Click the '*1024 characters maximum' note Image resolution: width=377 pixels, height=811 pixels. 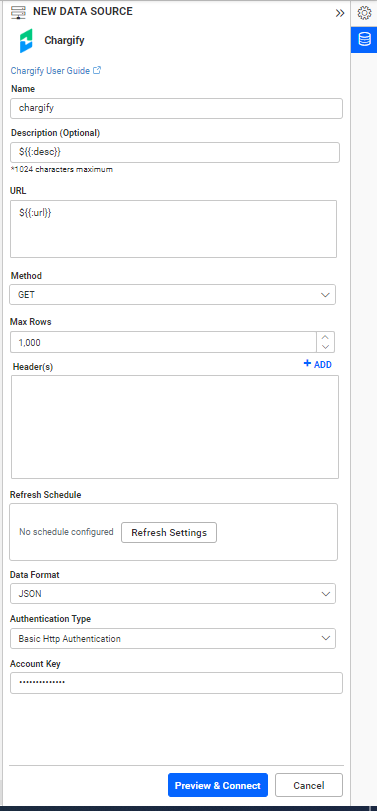(x=62, y=169)
